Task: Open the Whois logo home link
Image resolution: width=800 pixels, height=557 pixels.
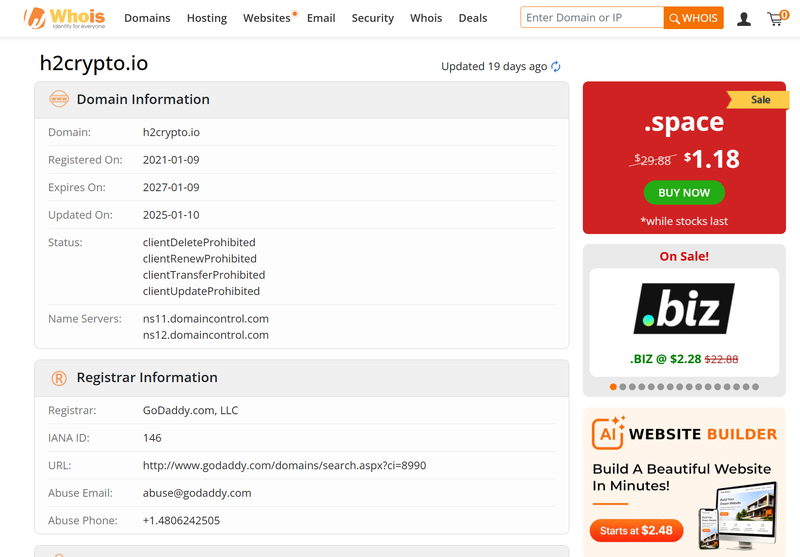Action: click(x=65, y=18)
